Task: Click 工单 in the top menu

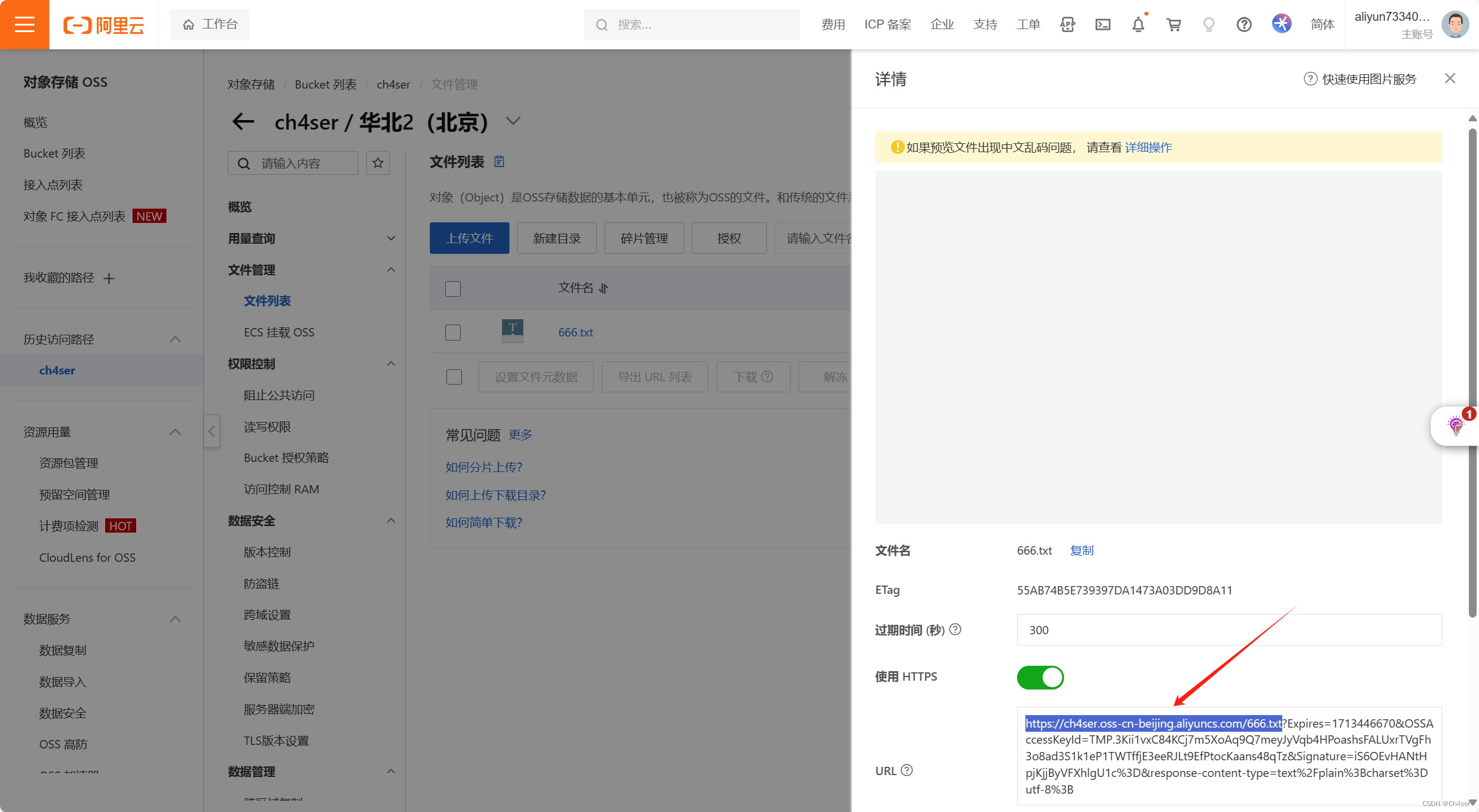Action: pos(1028,24)
